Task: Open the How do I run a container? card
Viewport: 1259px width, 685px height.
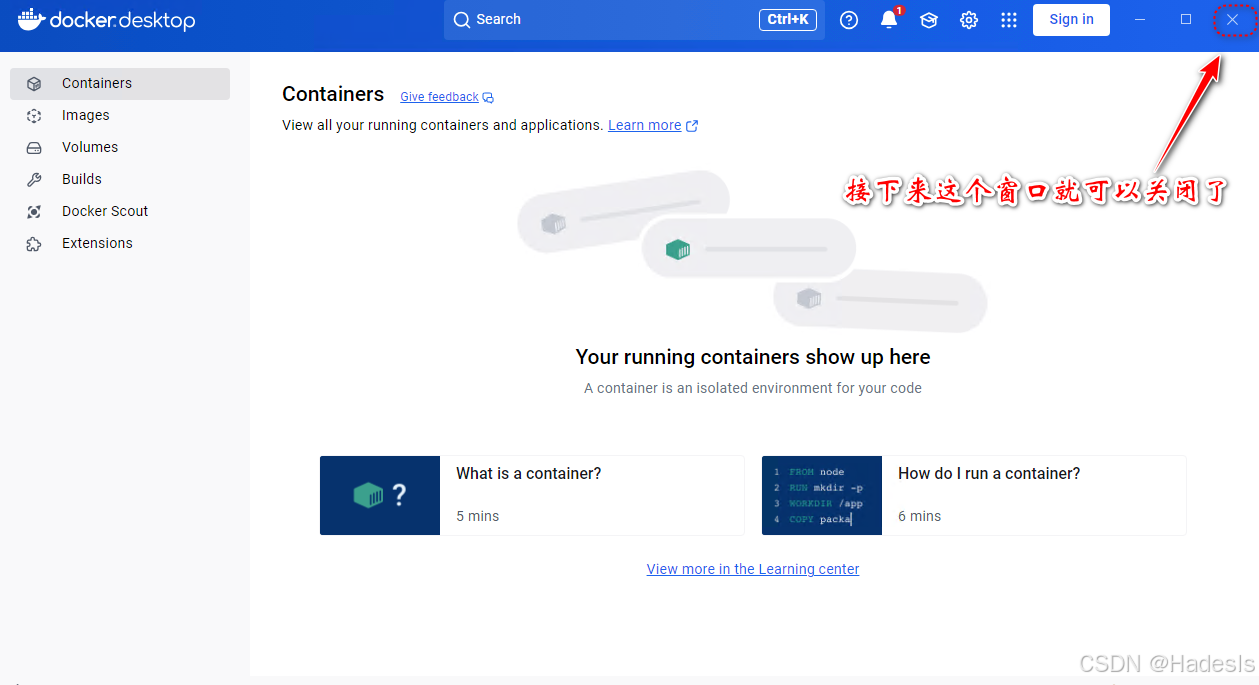Action: [x=974, y=495]
